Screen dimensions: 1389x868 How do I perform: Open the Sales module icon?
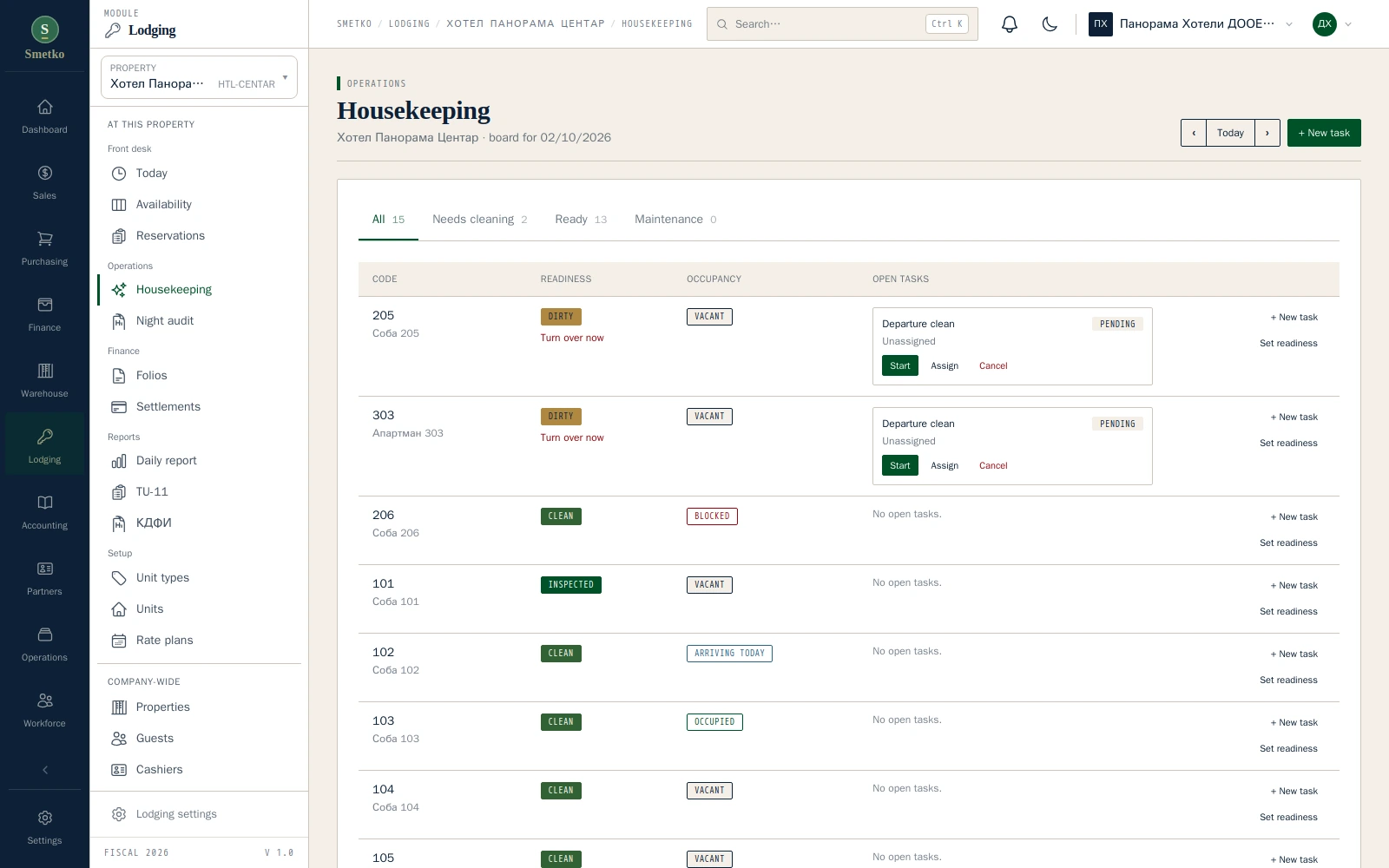point(44,182)
